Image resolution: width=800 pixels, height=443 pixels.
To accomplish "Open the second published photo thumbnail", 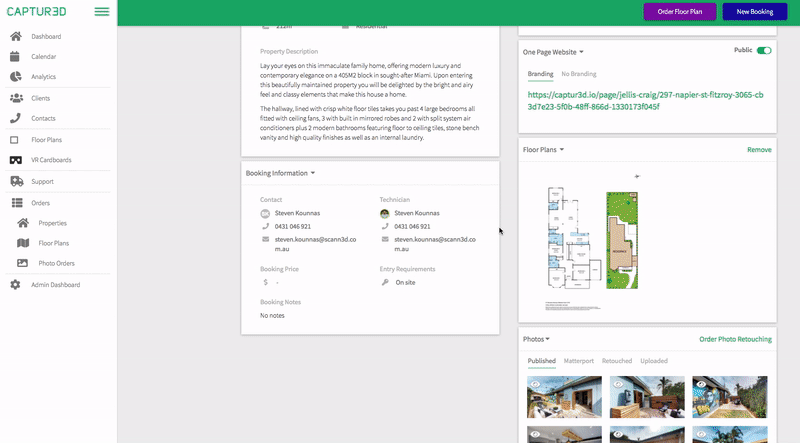I will tap(647, 397).
